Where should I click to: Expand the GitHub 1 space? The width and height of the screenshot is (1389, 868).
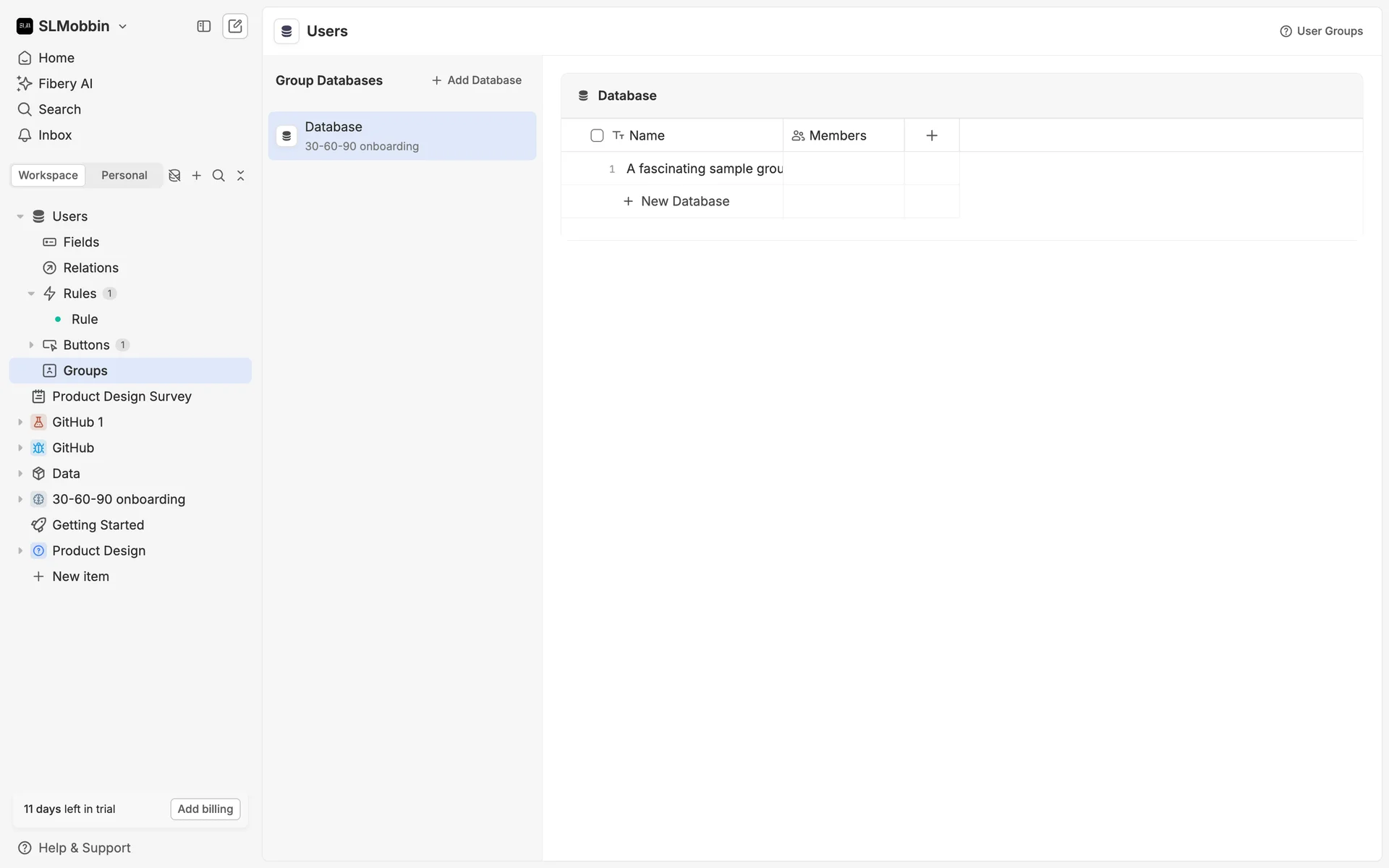point(20,422)
